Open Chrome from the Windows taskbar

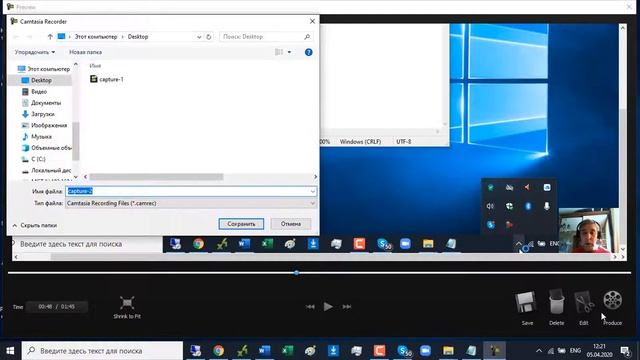click(218, 351)
